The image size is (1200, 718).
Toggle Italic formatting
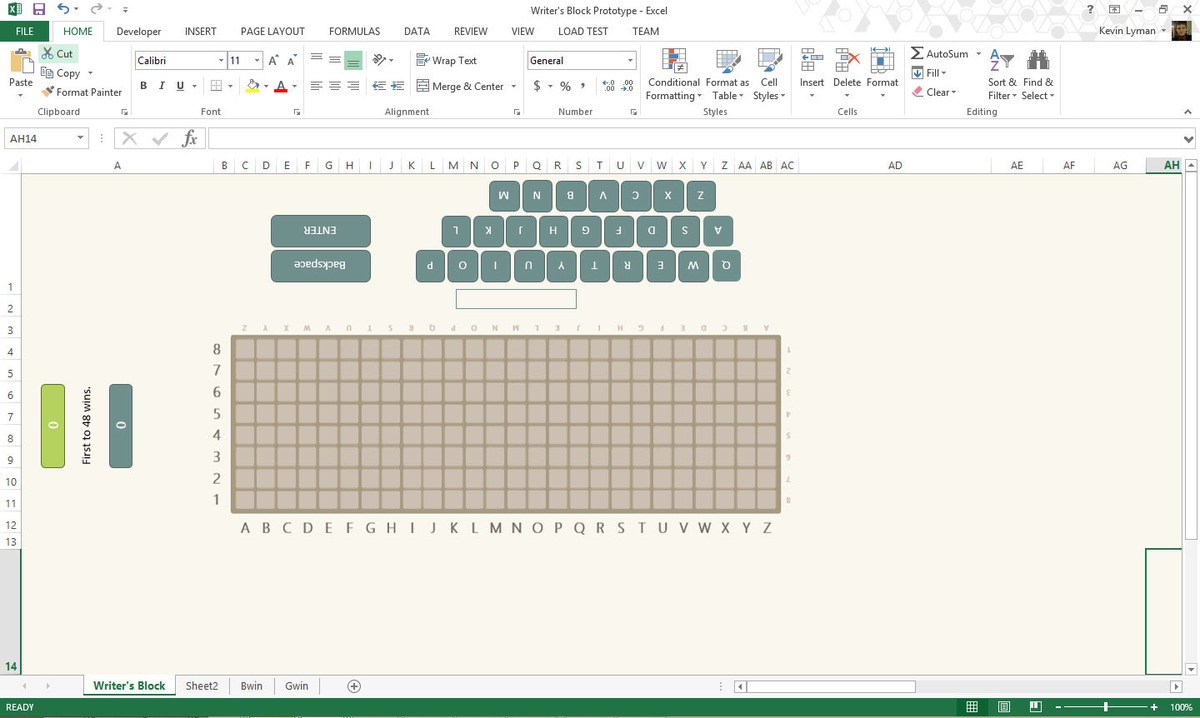[x=162, y=86]
